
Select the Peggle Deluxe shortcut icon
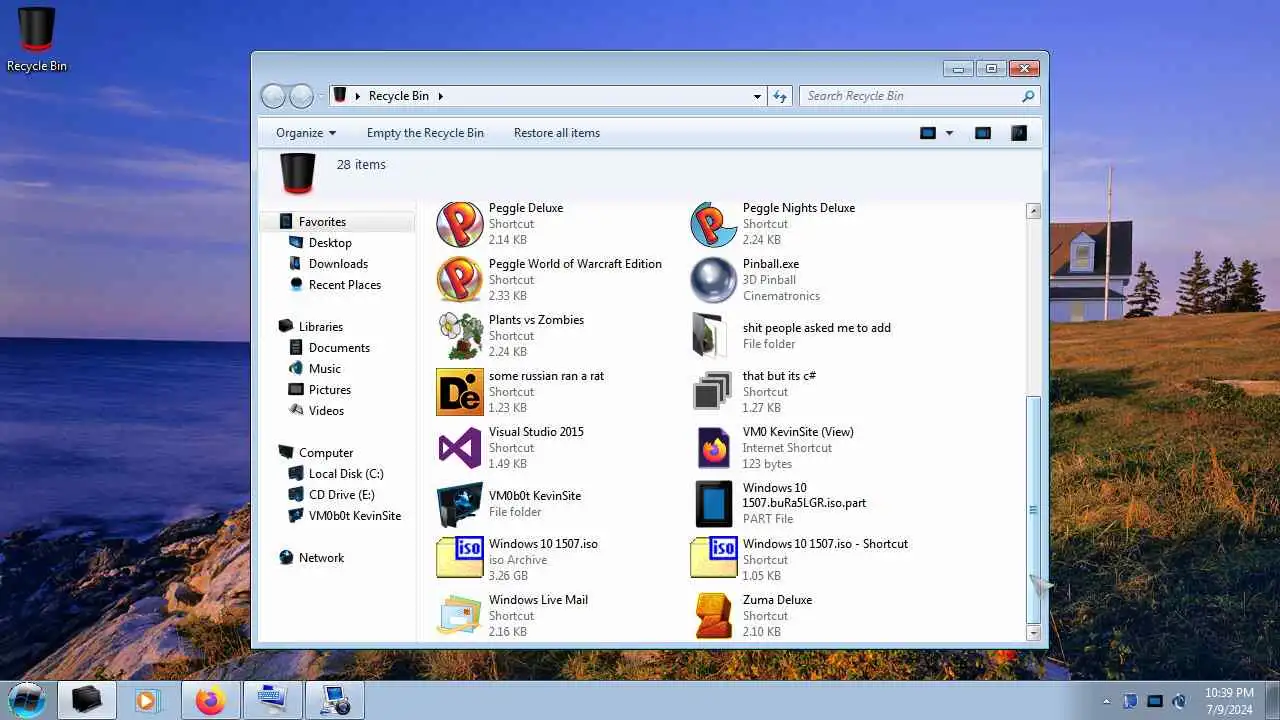tap(460, 224)
